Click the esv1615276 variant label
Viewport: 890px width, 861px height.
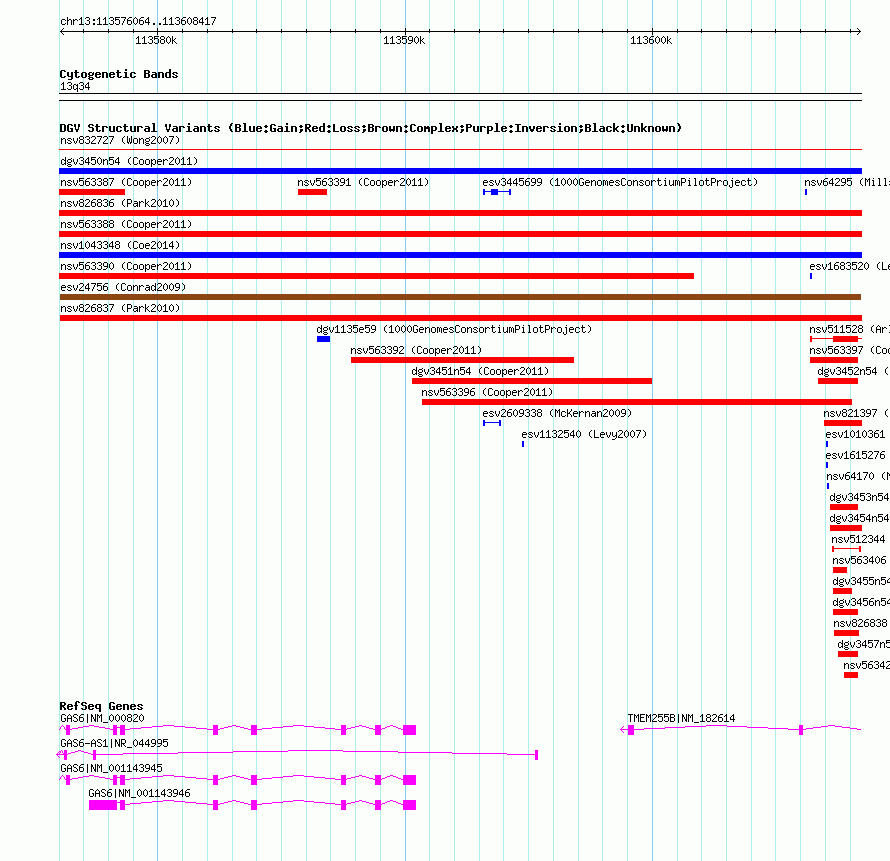click(x=855, y=455)
